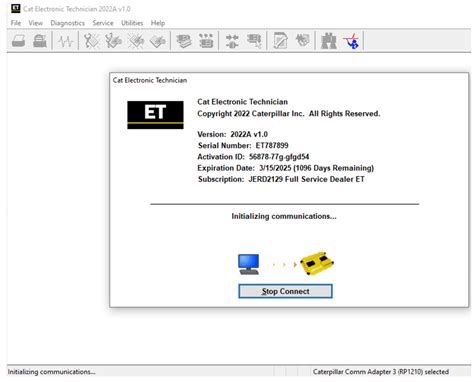Open the Help menu
Screen dimensions: 474x382
pos(158,23)
